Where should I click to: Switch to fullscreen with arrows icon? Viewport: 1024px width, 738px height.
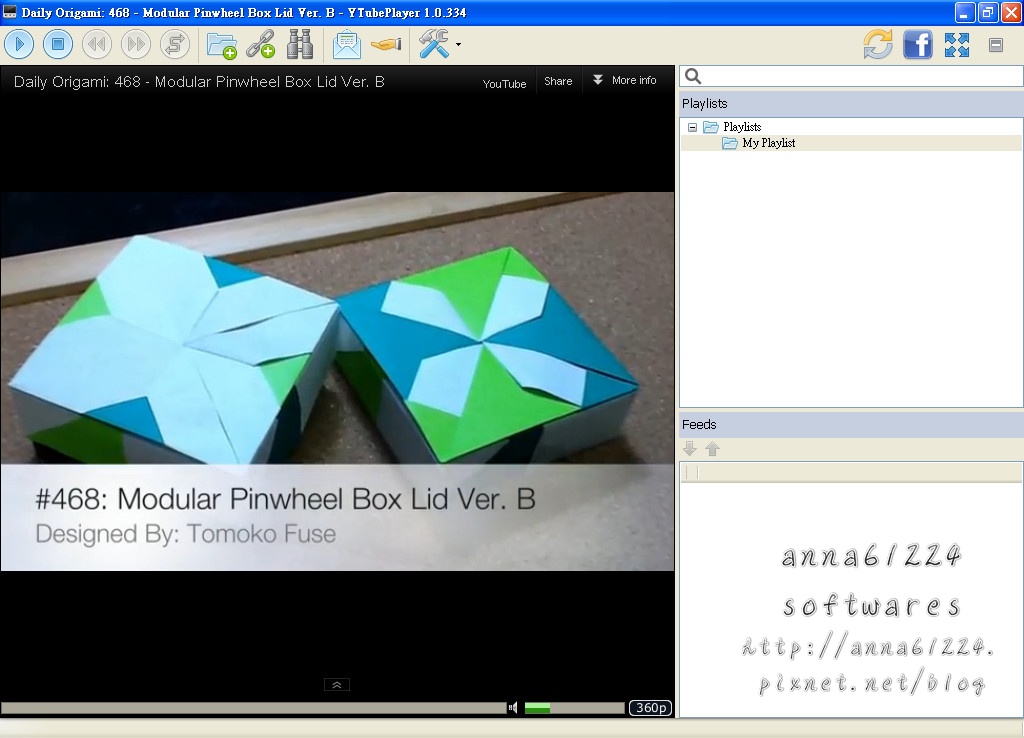(957, 44)
